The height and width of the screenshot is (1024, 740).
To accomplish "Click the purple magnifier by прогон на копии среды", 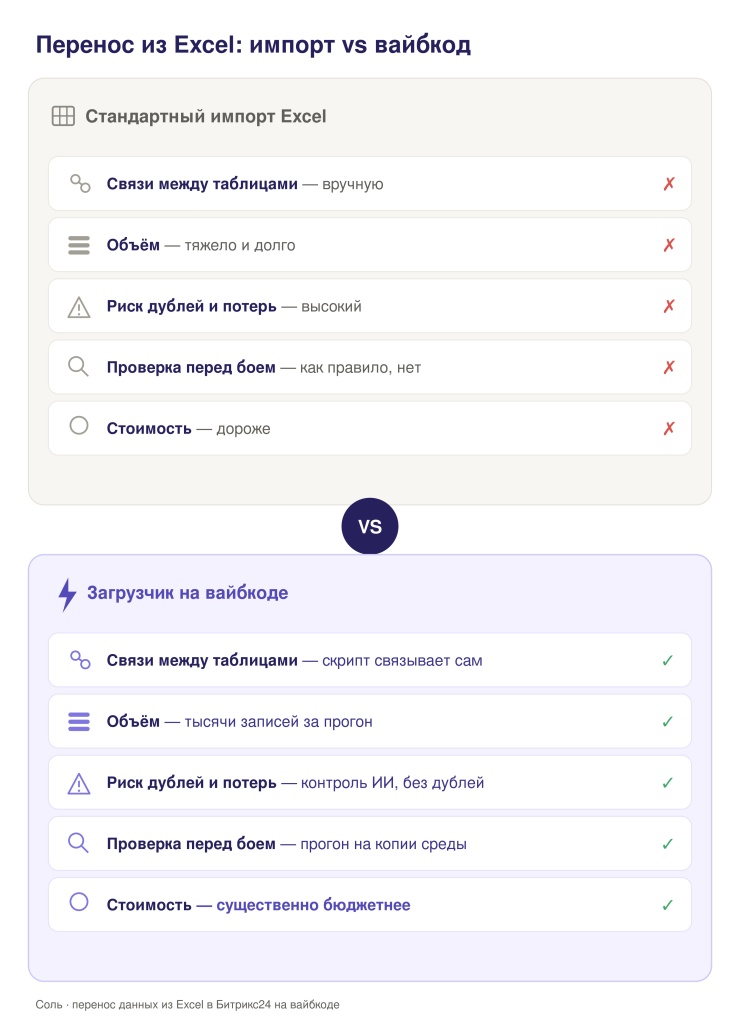I will 78,842.
